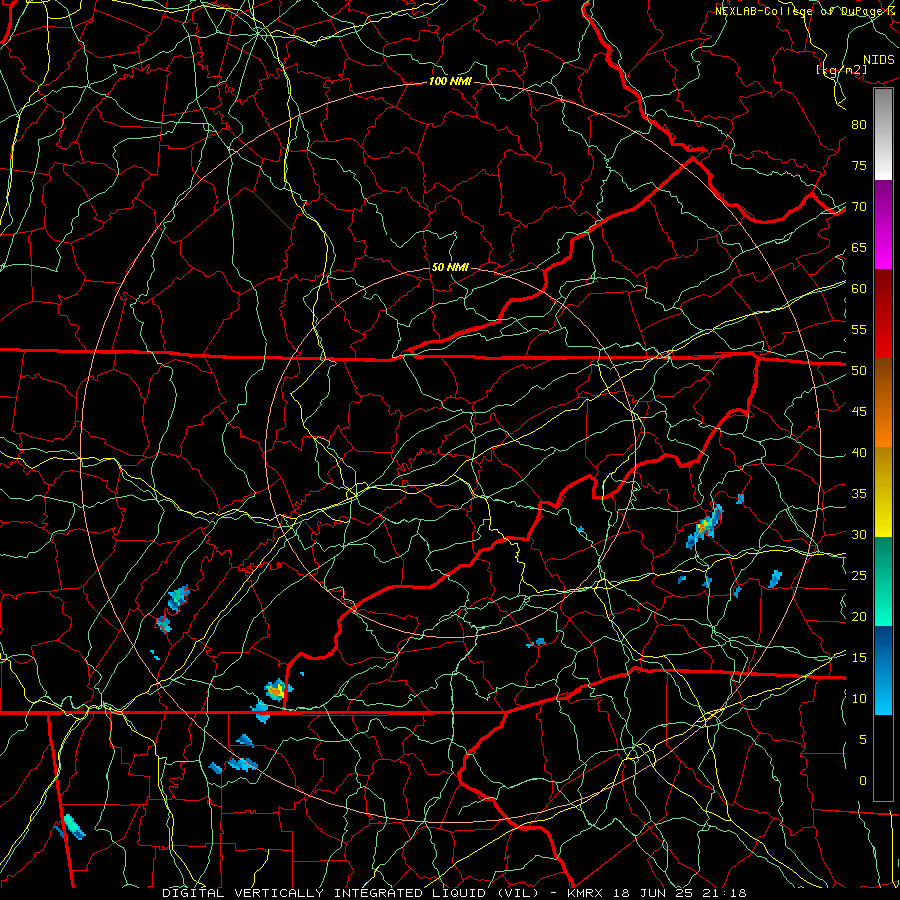Click the scale value 60
This screenshot has width=900, height=900.
tap(859, 288)
